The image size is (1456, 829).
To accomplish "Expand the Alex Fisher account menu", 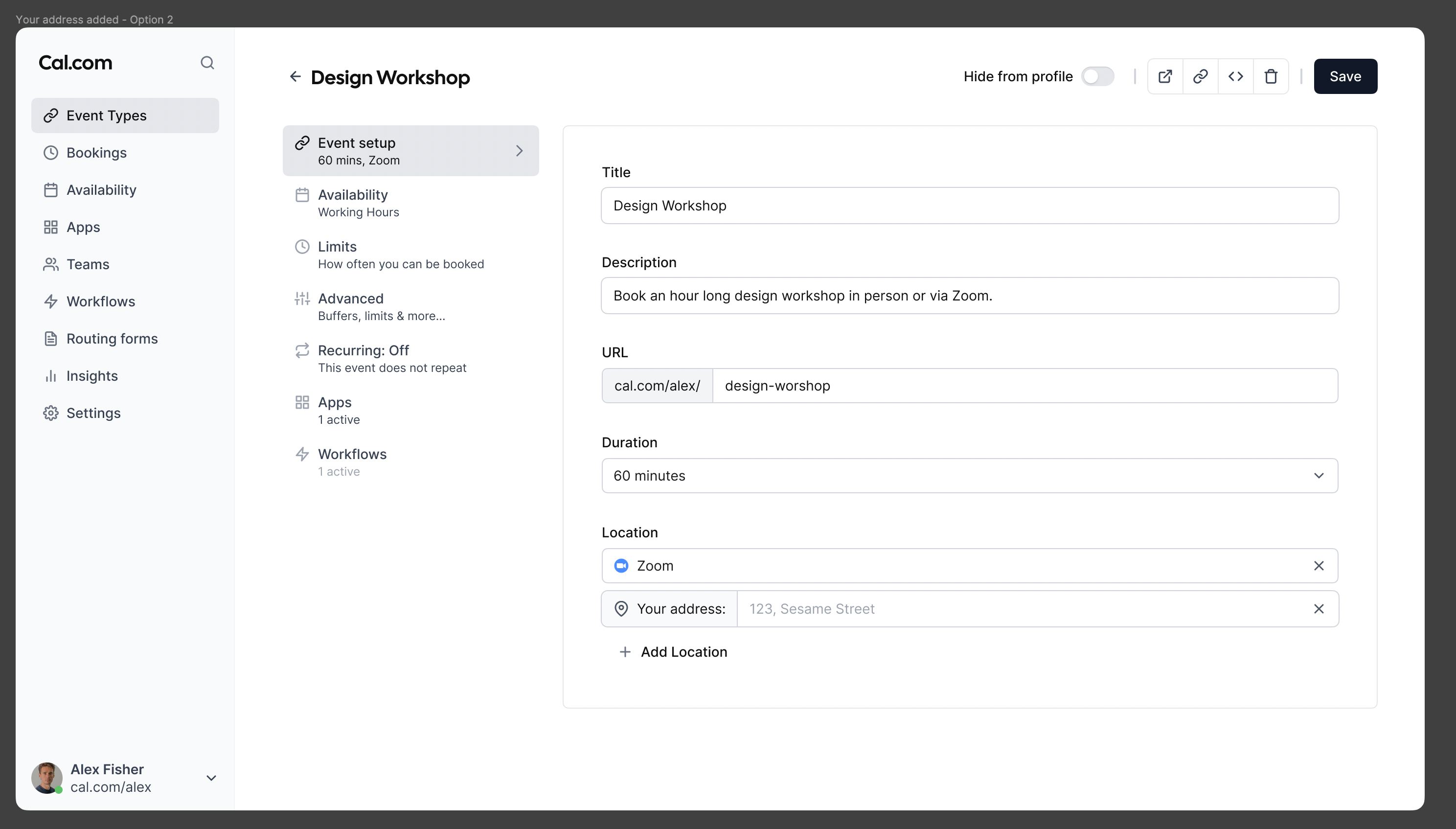I will click(x=211, y=778).
